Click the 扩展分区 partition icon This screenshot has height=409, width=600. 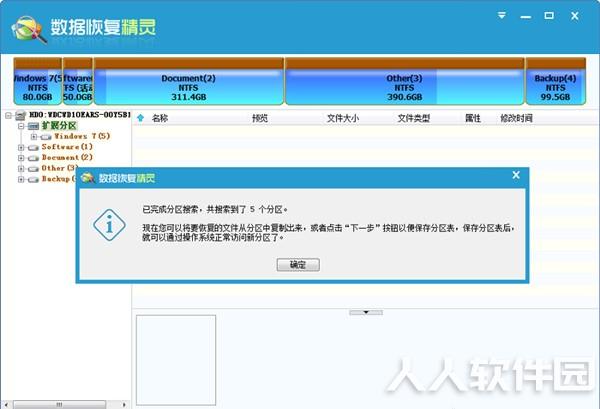(x=34, y=125)
